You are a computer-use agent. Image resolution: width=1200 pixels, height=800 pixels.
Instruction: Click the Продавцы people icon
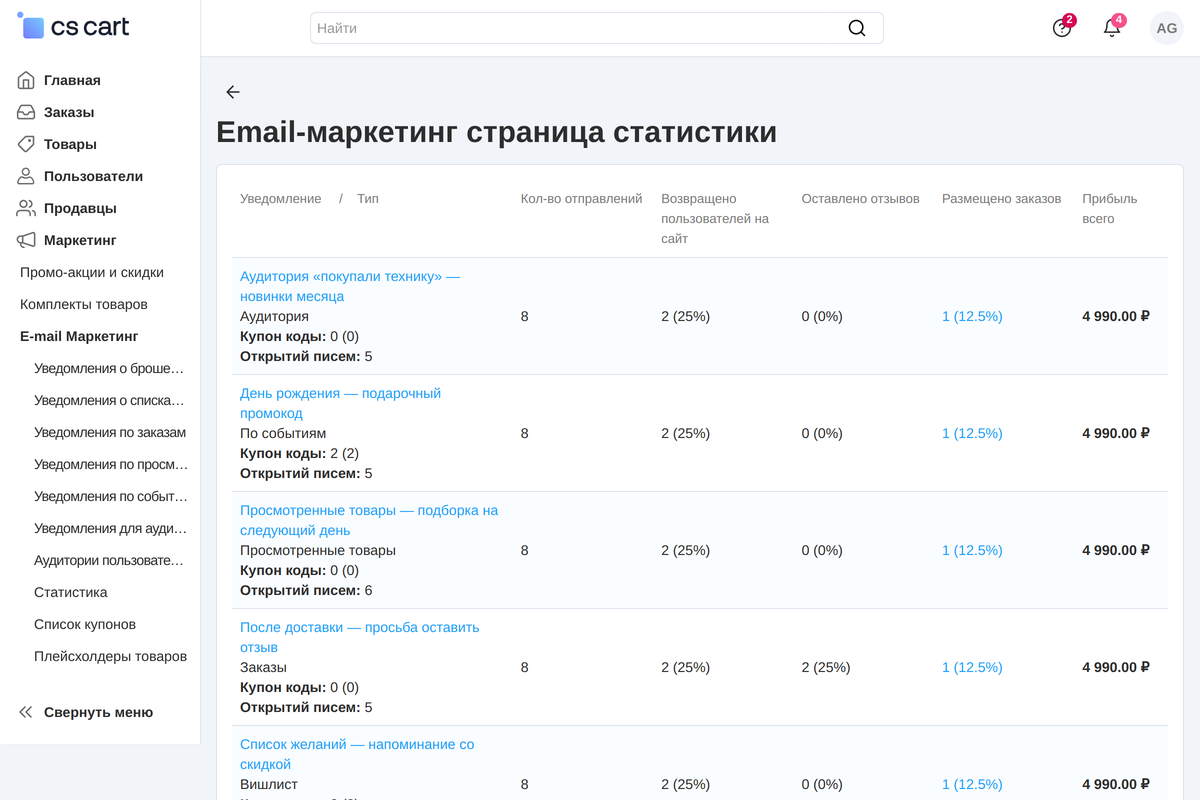tap(26, 208)
